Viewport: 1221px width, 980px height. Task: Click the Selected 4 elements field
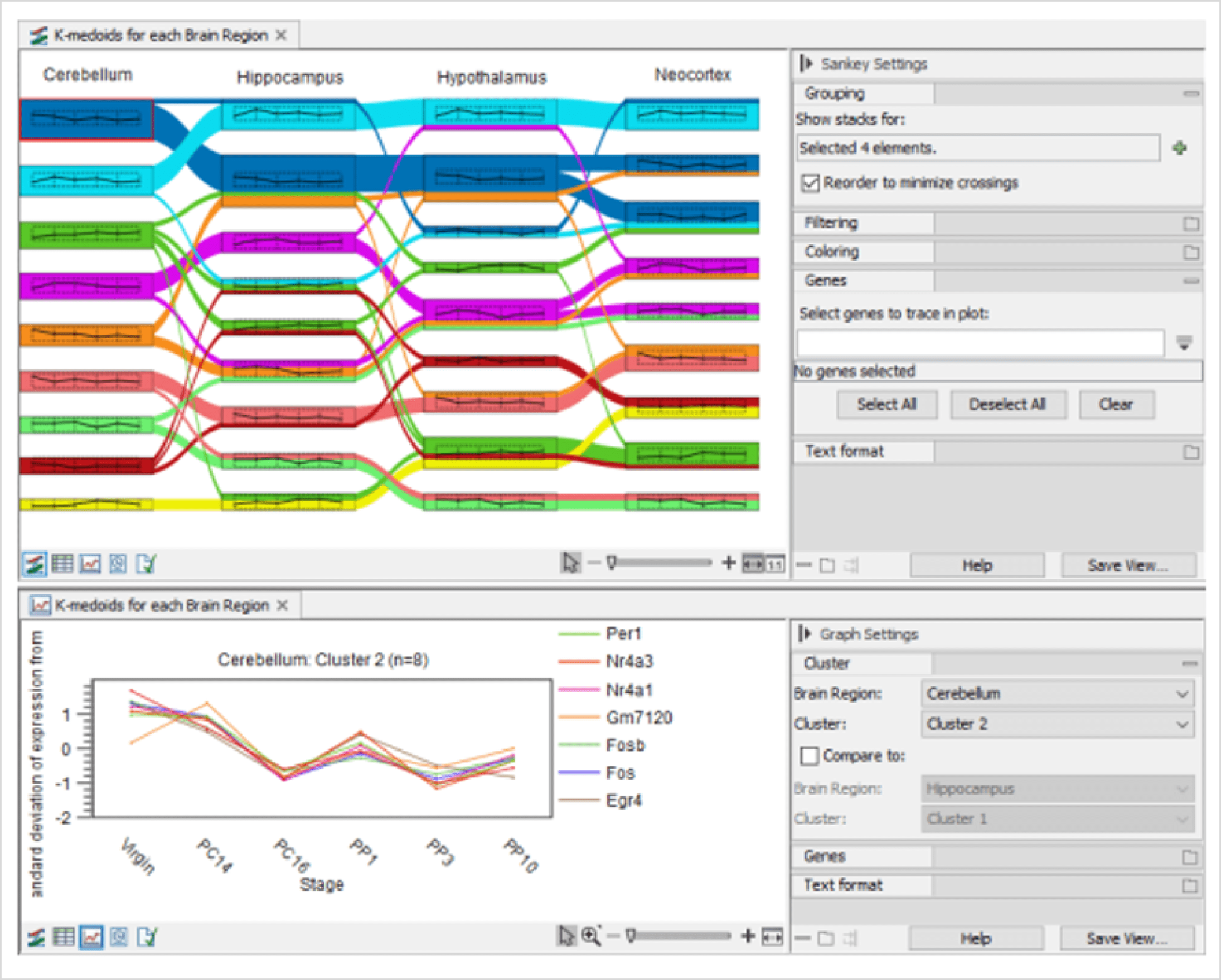[x=978, y=148]
